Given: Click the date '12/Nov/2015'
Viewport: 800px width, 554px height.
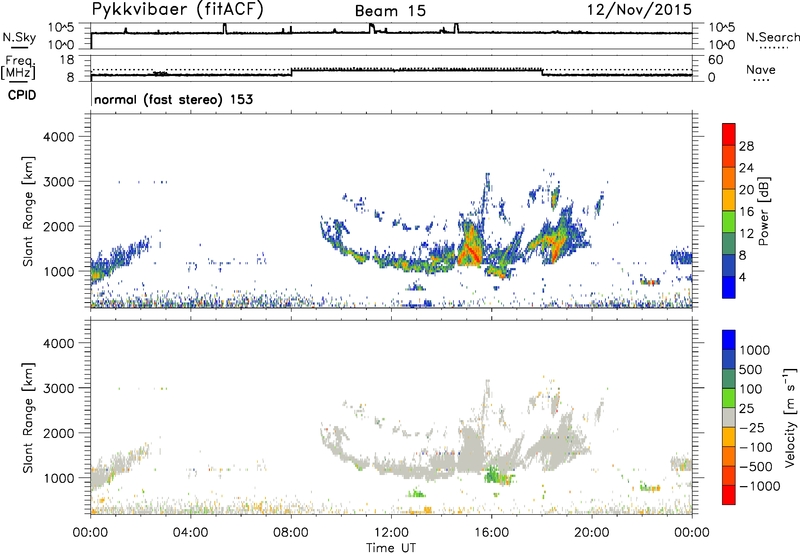Looking at the screenshot, I should [x=639, y=9].
